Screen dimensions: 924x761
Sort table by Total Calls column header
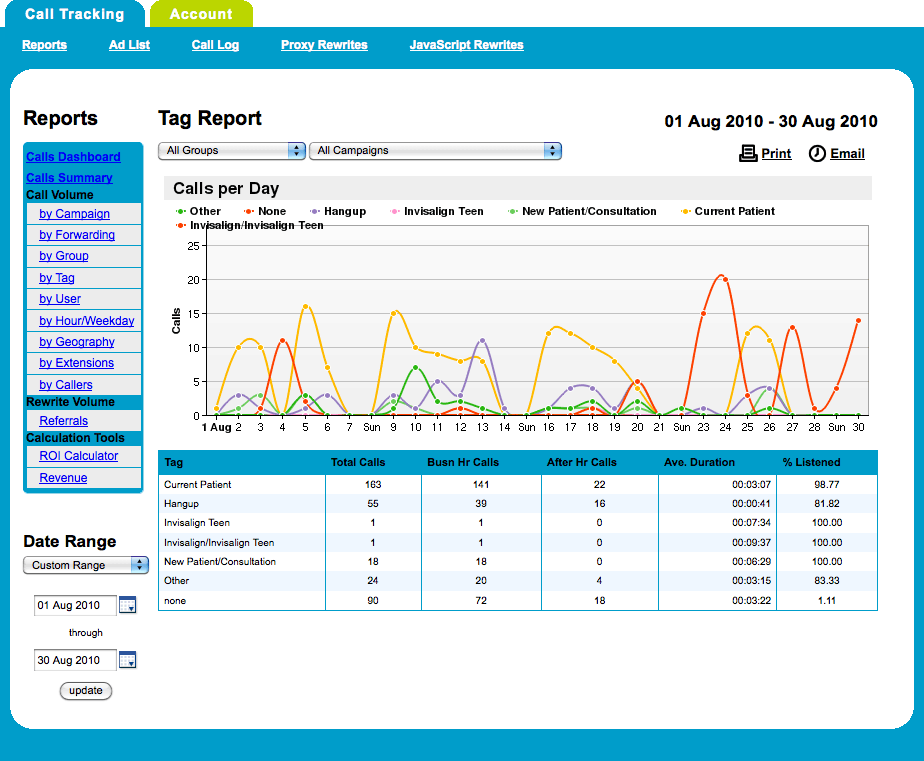358,462
